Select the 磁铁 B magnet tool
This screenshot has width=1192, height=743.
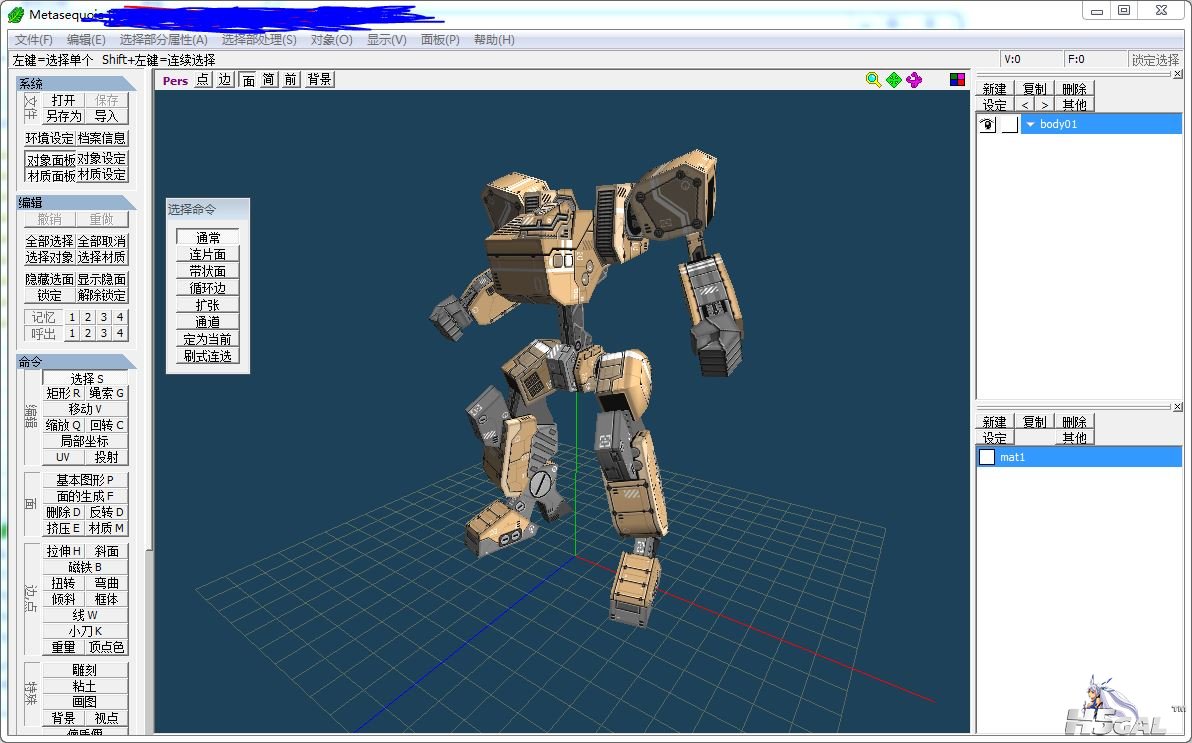click(85, 567)
